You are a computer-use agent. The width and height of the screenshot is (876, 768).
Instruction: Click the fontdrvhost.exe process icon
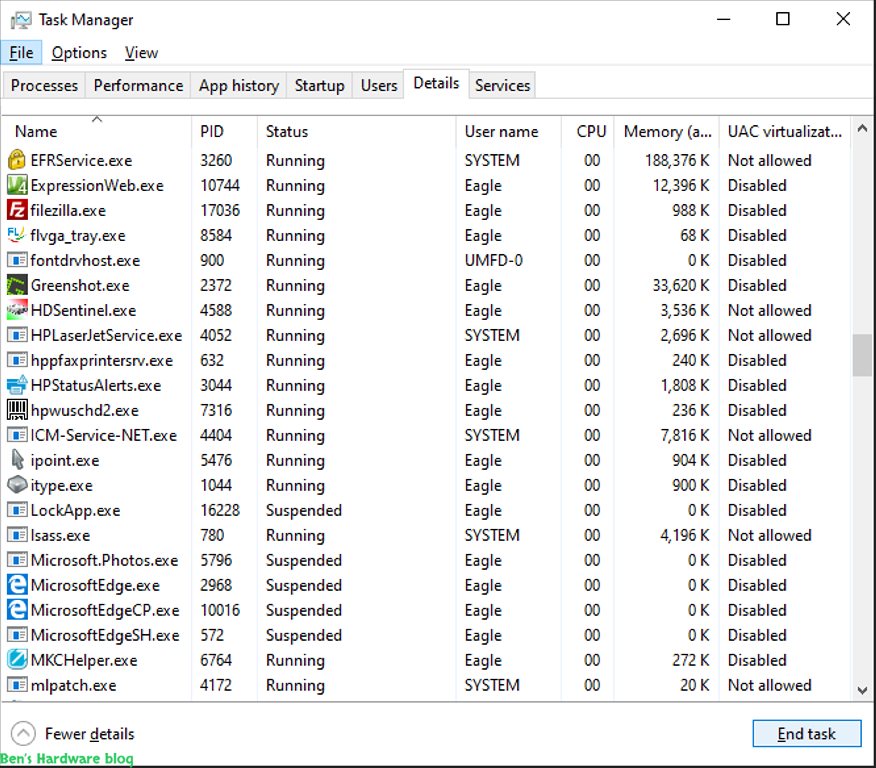click(x=17, y=260)
